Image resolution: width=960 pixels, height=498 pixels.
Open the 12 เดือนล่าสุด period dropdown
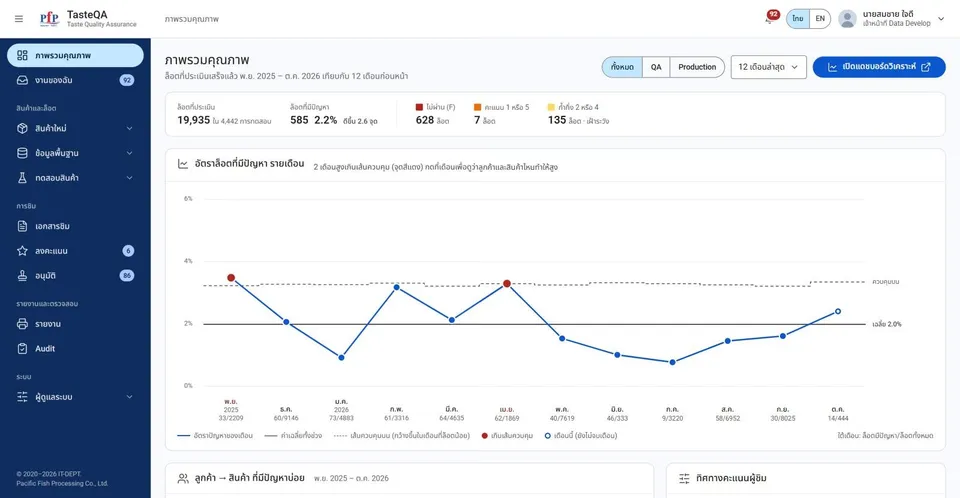coord(768,67)
